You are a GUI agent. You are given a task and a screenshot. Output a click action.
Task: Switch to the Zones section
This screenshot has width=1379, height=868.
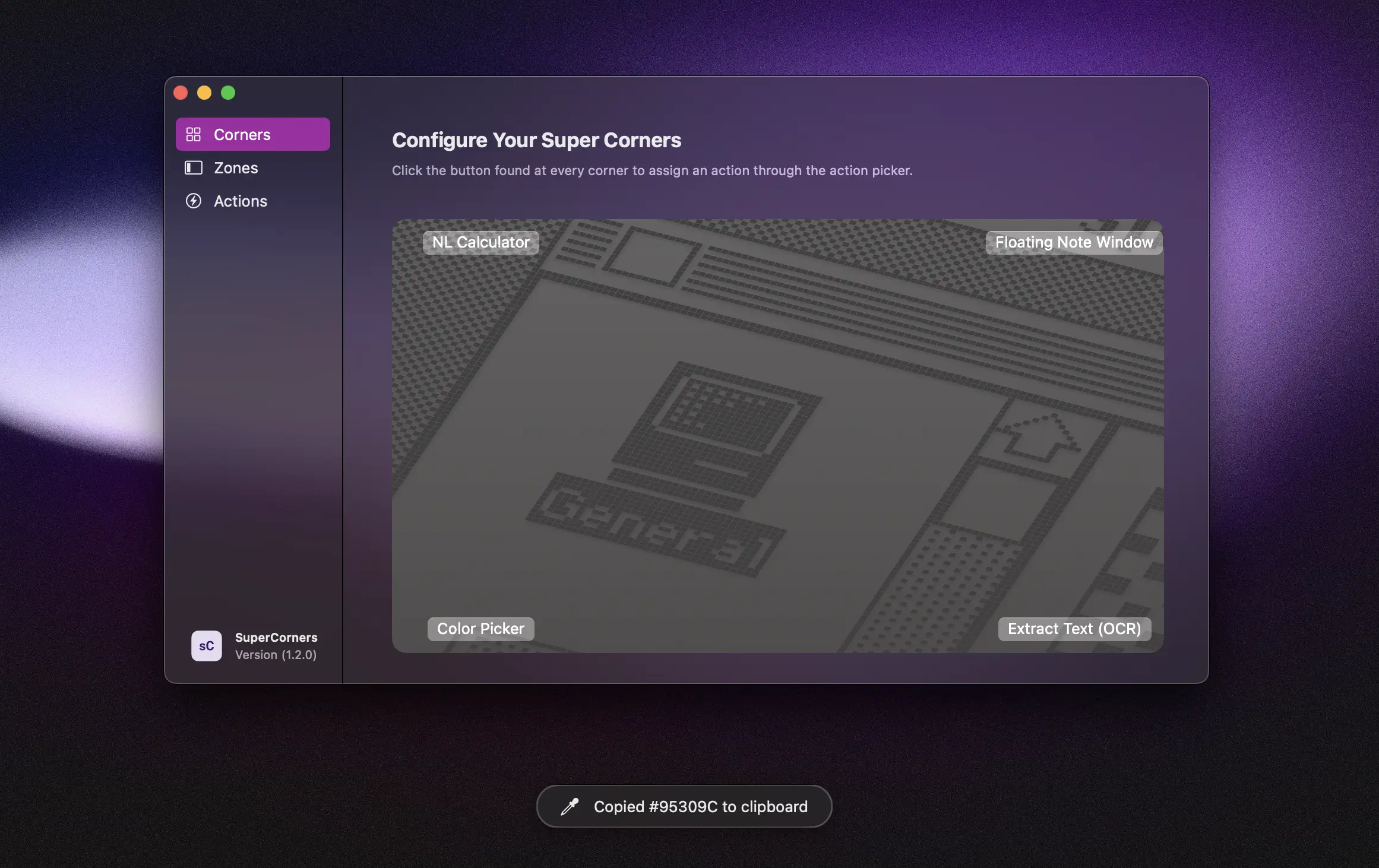(236, 168)
